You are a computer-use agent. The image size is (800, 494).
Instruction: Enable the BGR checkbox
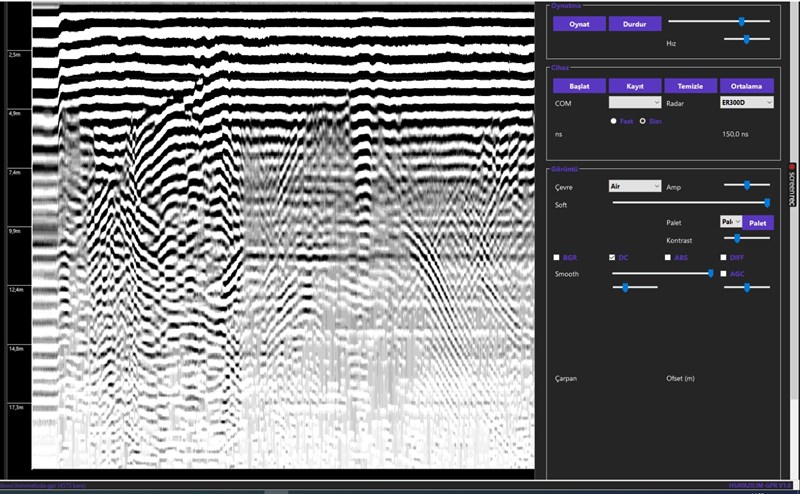coord(557,258)
